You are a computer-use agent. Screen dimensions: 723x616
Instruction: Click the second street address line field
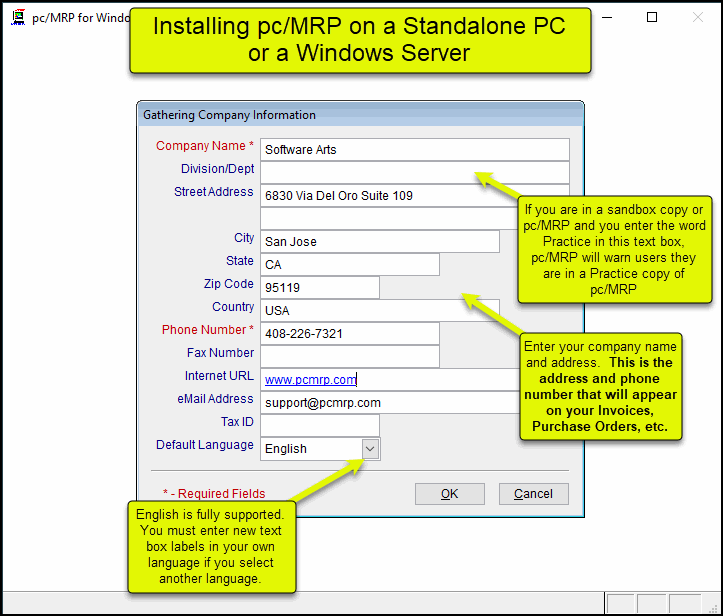(389, 219)
